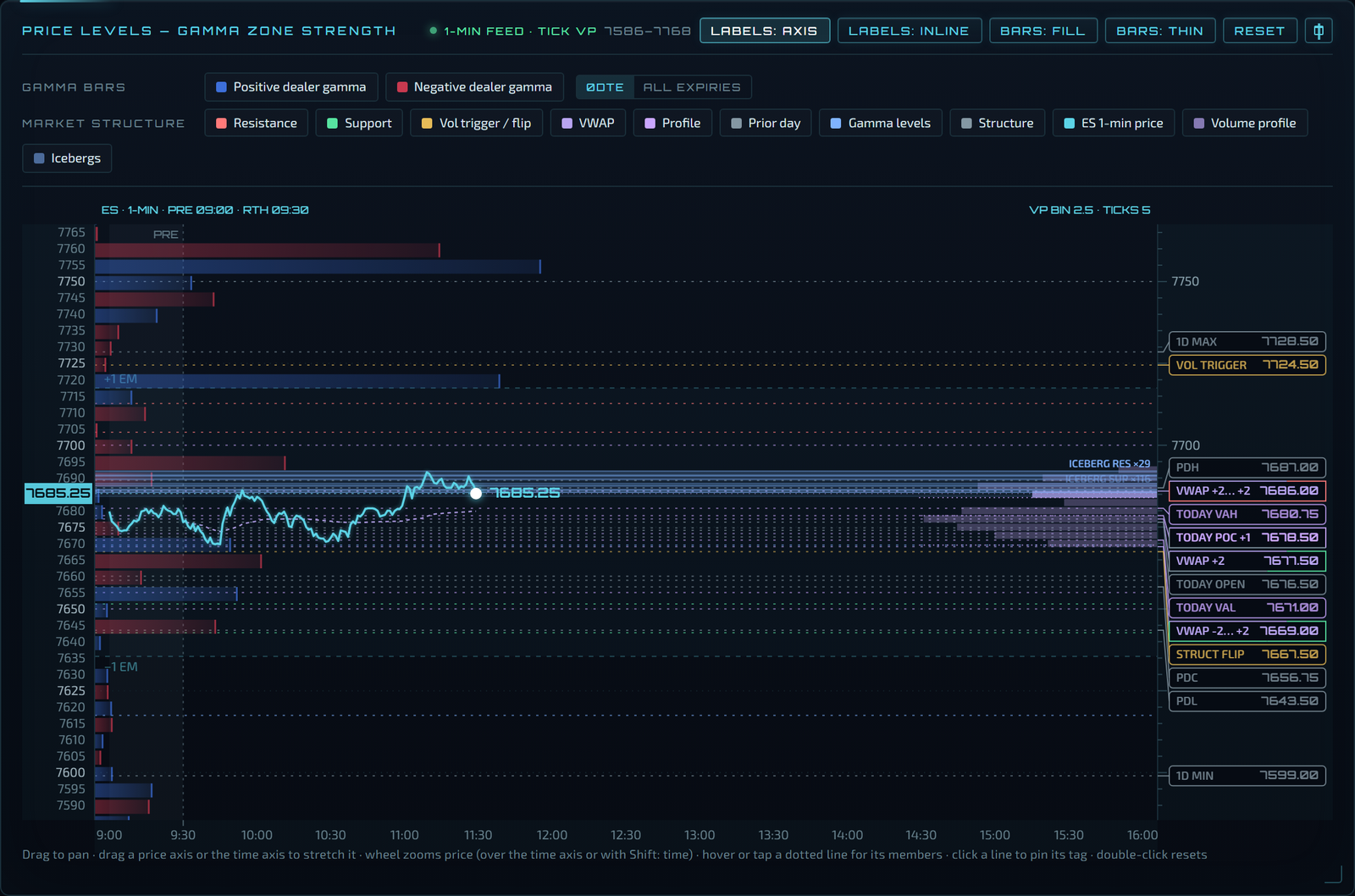Viewport: 1355px width, 896px height.
Task: Toggle Vol trigger / flip lines
Action: [x=477, y=123]
